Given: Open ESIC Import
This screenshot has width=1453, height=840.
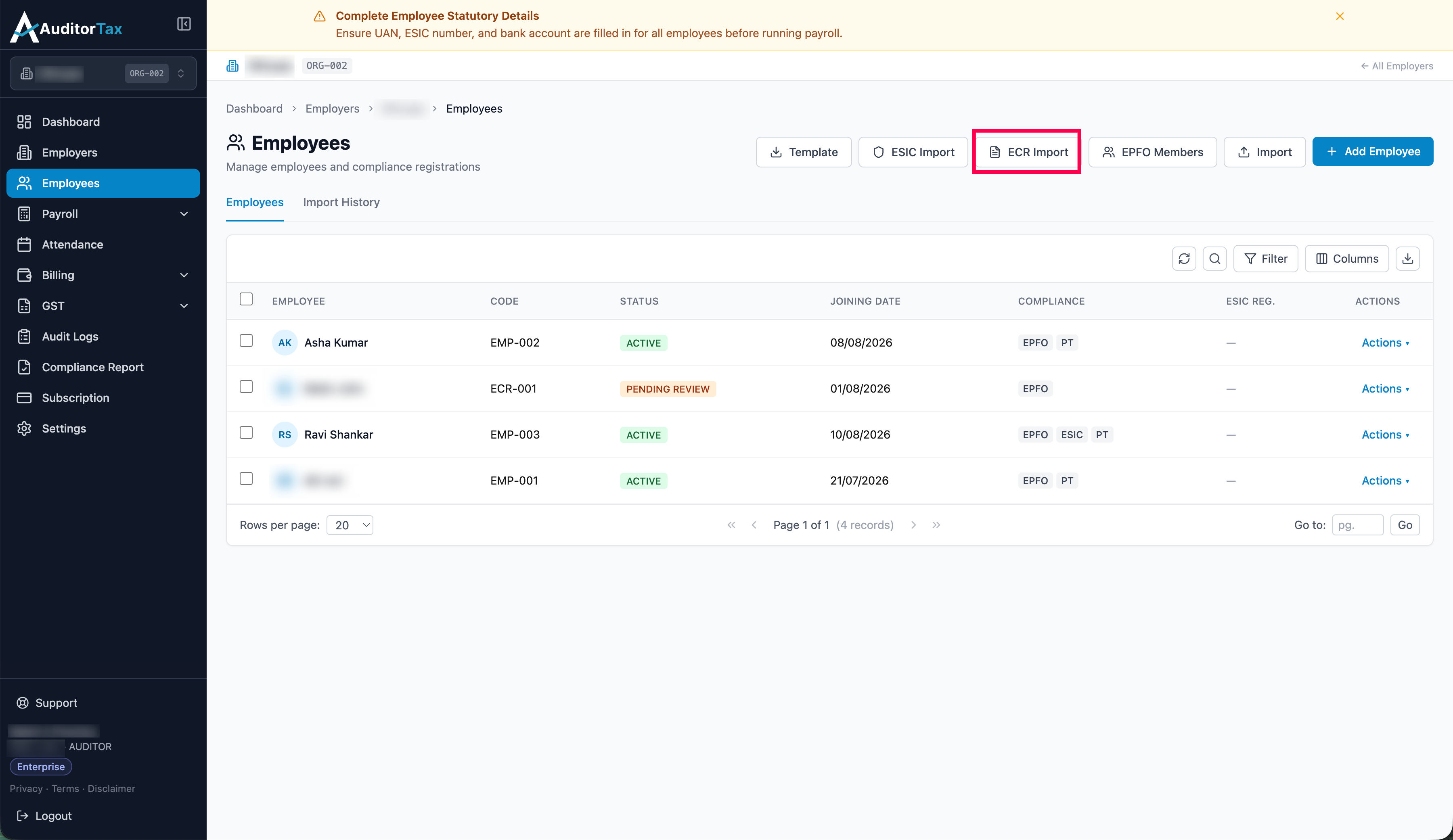Looking at the screenshot, I should click(913, 152).
